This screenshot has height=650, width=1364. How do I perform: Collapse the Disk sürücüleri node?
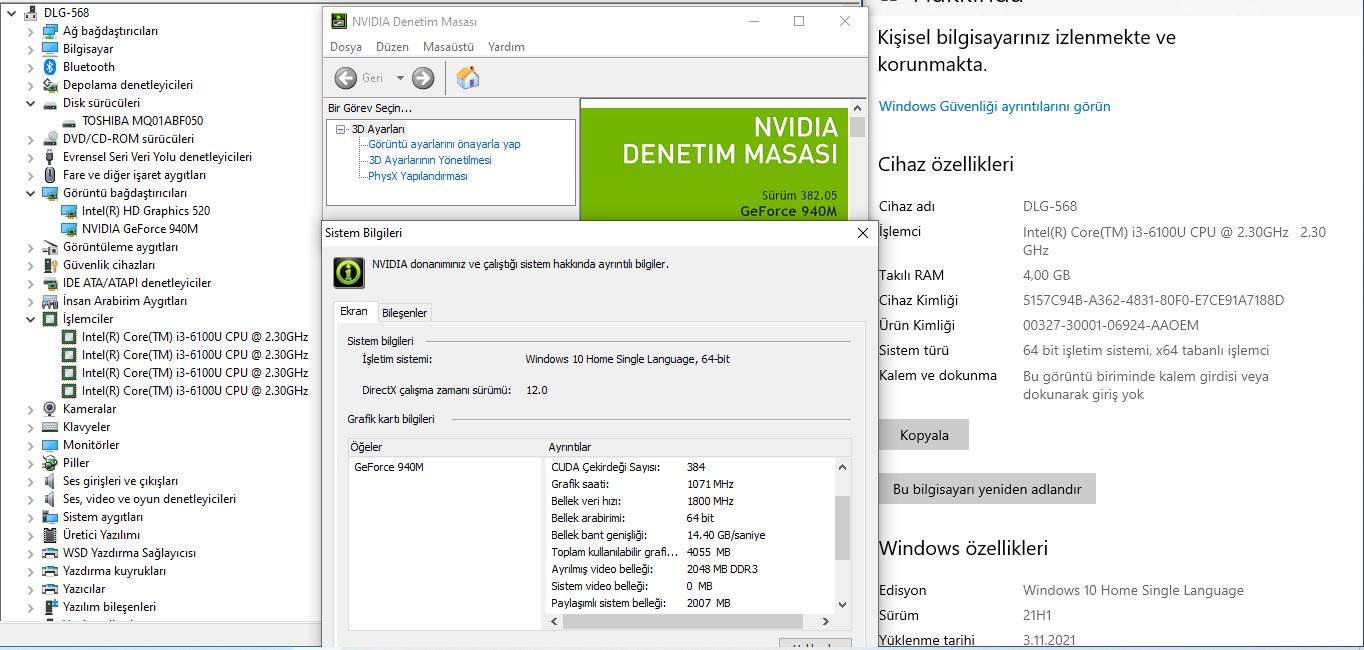31,103
